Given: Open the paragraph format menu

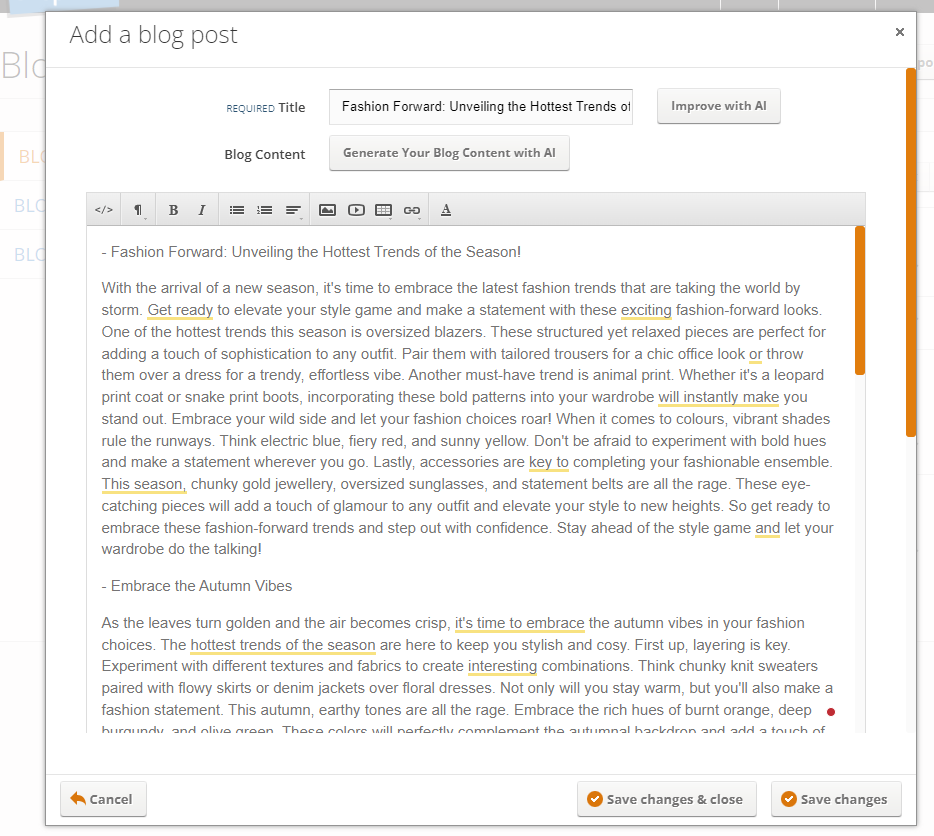Looking at the screenshot, I should coord(138,210).
